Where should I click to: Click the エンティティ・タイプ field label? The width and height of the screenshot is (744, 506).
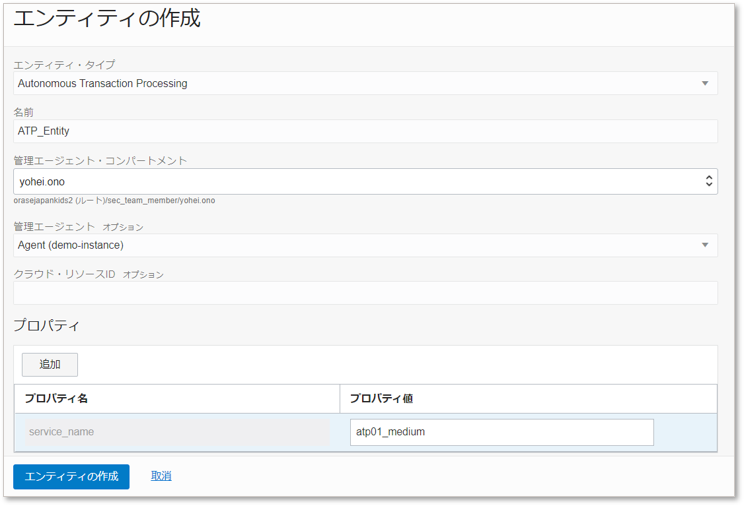coord(64,65)
